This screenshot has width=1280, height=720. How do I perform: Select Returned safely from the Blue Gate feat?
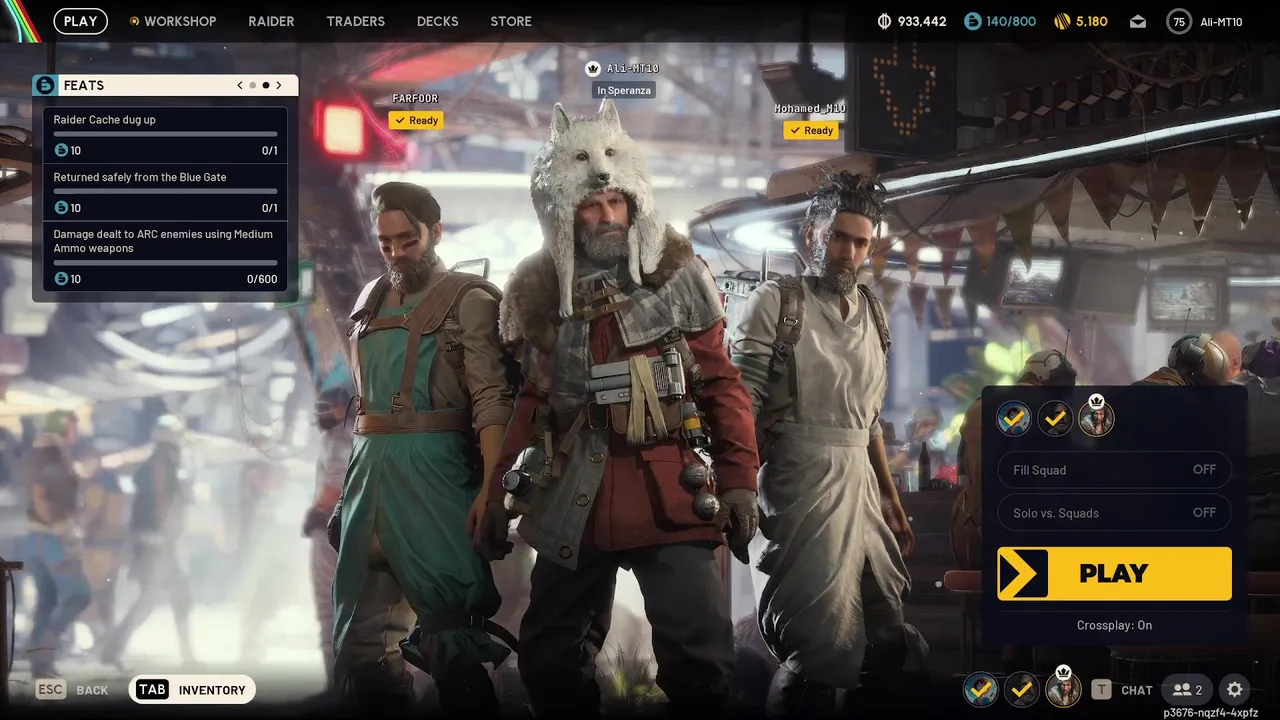[x=166, y=193]
